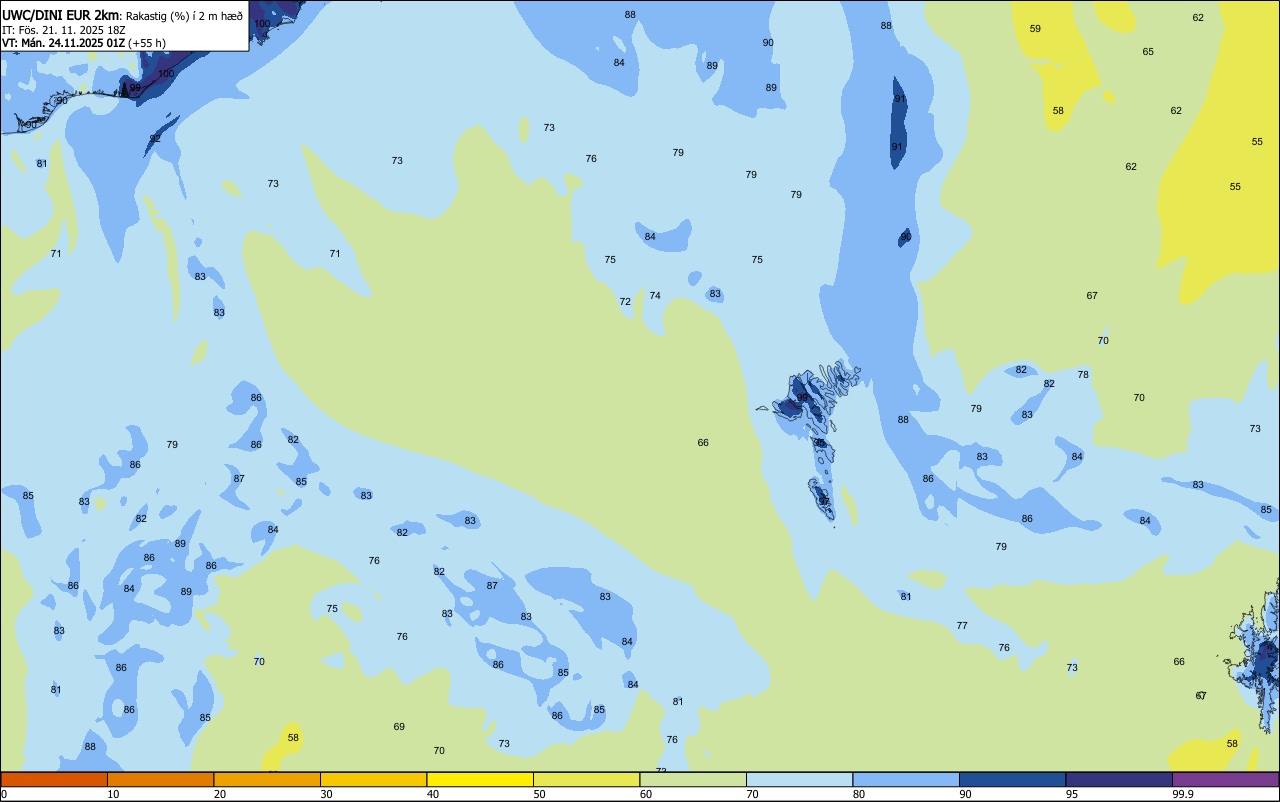1280x802 pixels.
Task: Pick the 60–70 light green legend swatch
Action: tap(693, 779)
